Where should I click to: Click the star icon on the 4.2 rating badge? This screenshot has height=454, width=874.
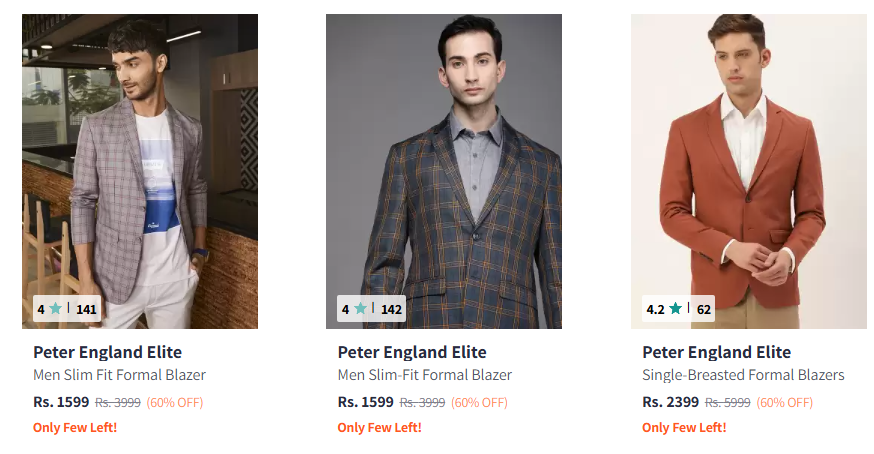tap(676, 309)
